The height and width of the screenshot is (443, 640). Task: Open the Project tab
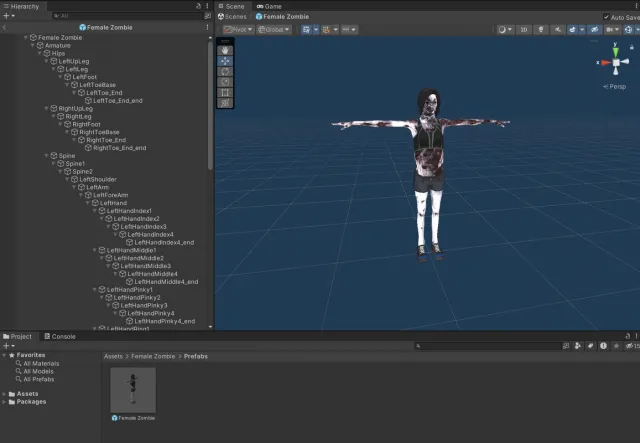[x=17, y=336]
